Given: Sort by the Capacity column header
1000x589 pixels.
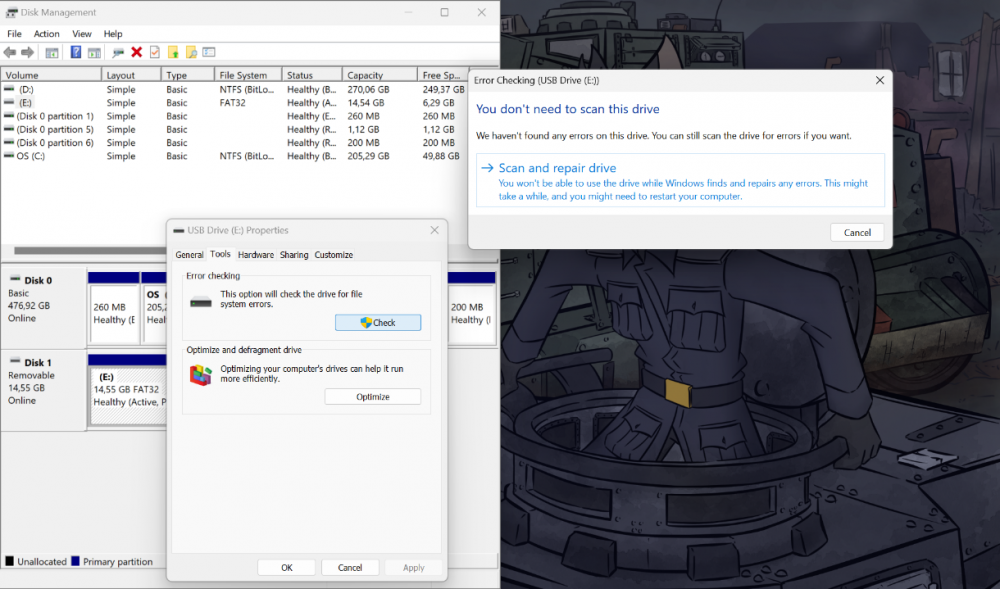Looking at the screenshot, I should [379, 75].
